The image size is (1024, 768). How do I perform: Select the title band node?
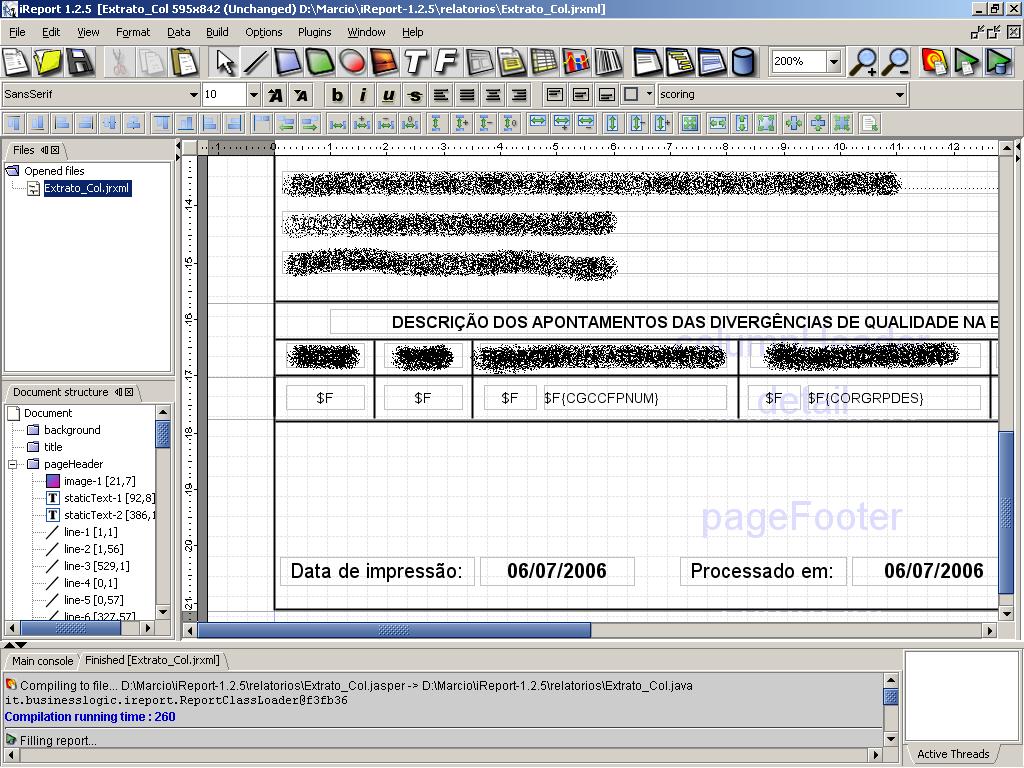53,447
